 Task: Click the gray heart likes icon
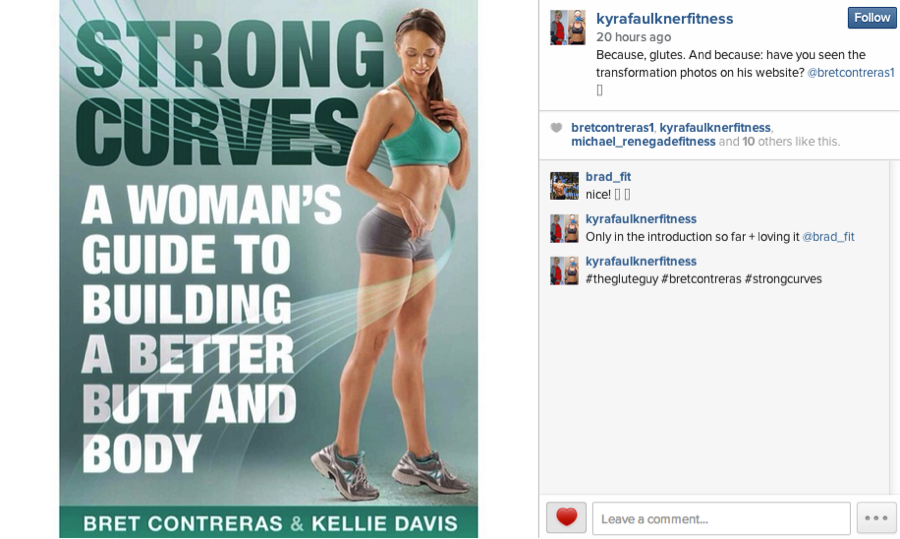coord(556,127)
